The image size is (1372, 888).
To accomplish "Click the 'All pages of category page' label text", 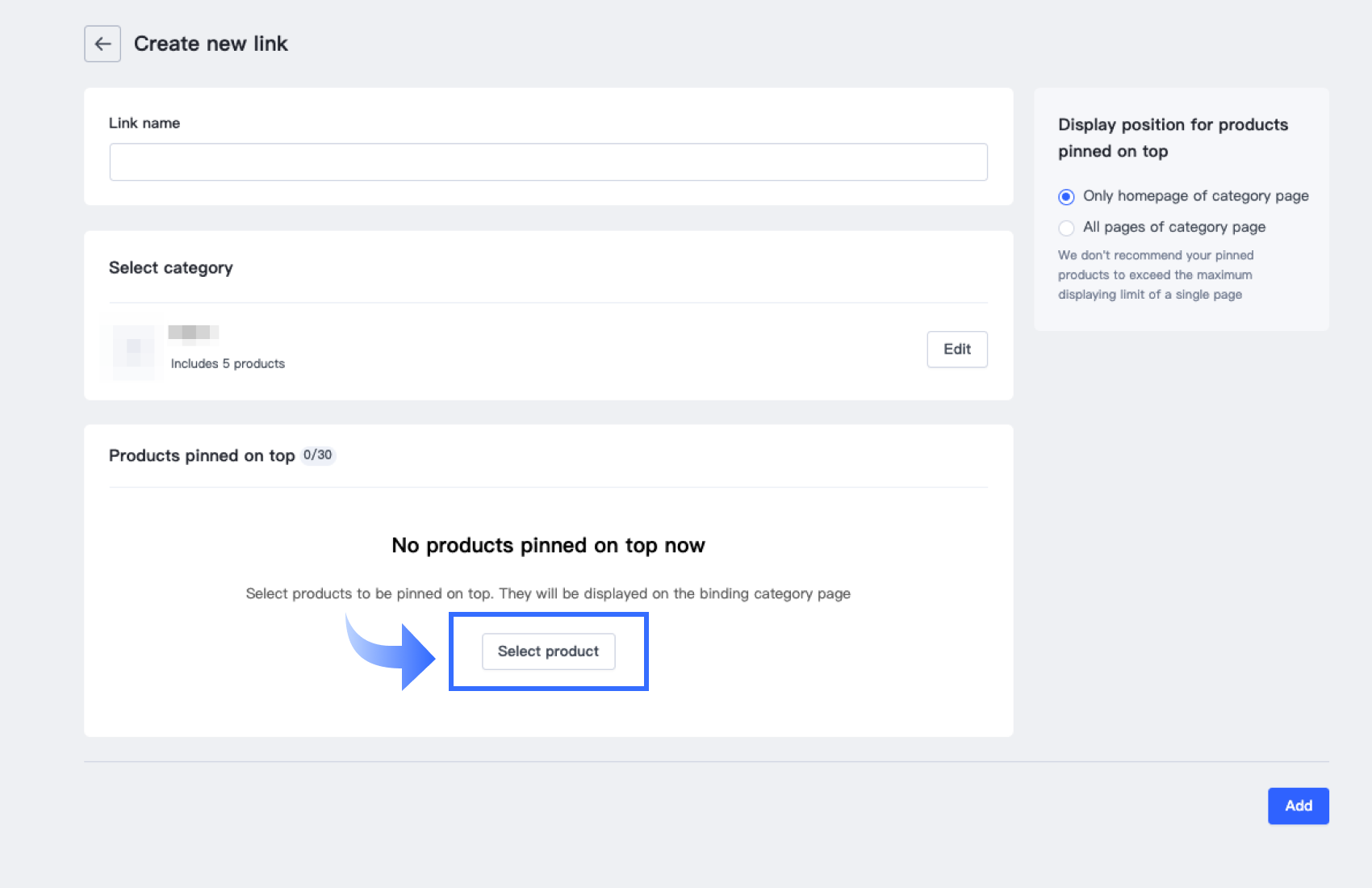I will (1173, 228).
